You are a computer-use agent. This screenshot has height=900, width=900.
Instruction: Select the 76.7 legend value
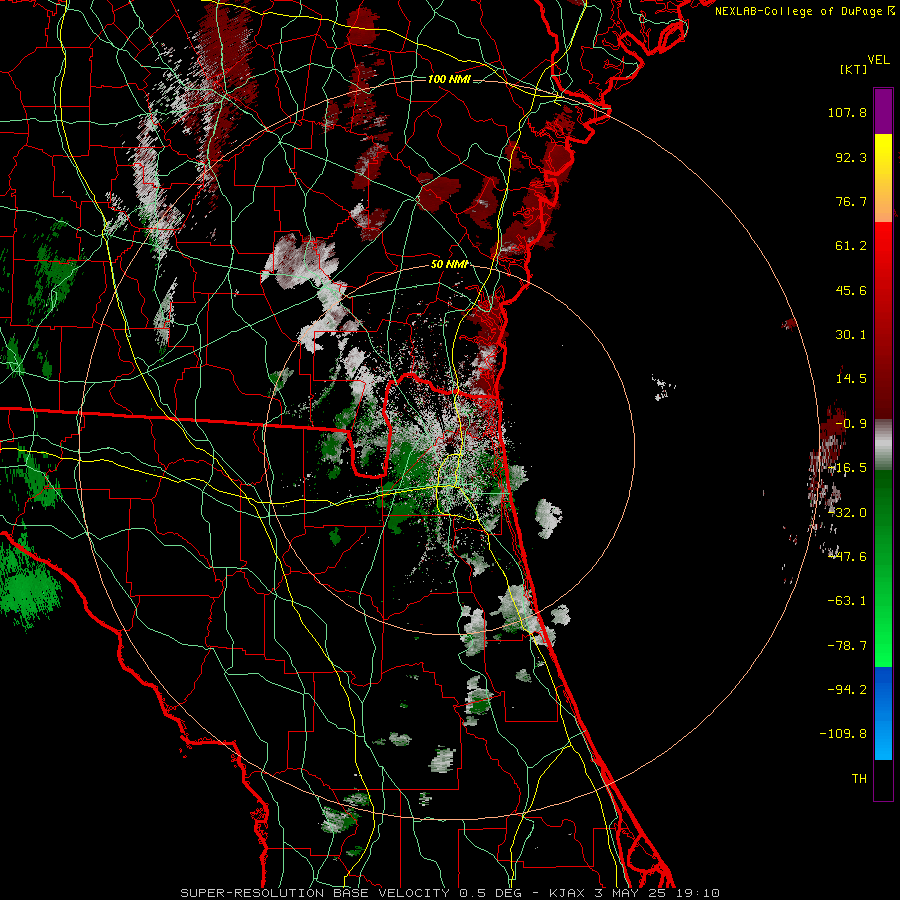tap(851, 201)
